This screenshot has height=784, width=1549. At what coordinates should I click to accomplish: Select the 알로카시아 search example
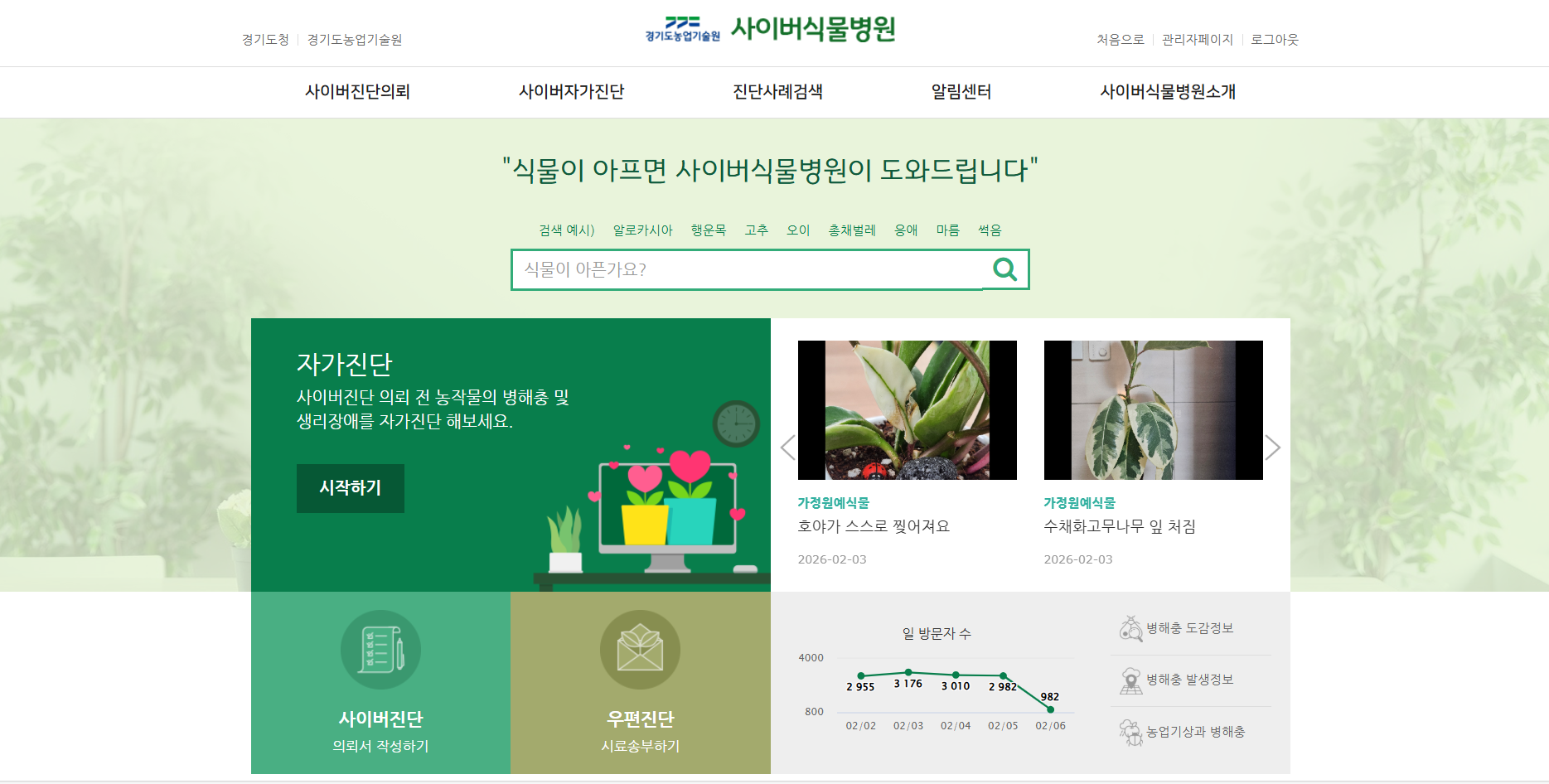point(643,230)
